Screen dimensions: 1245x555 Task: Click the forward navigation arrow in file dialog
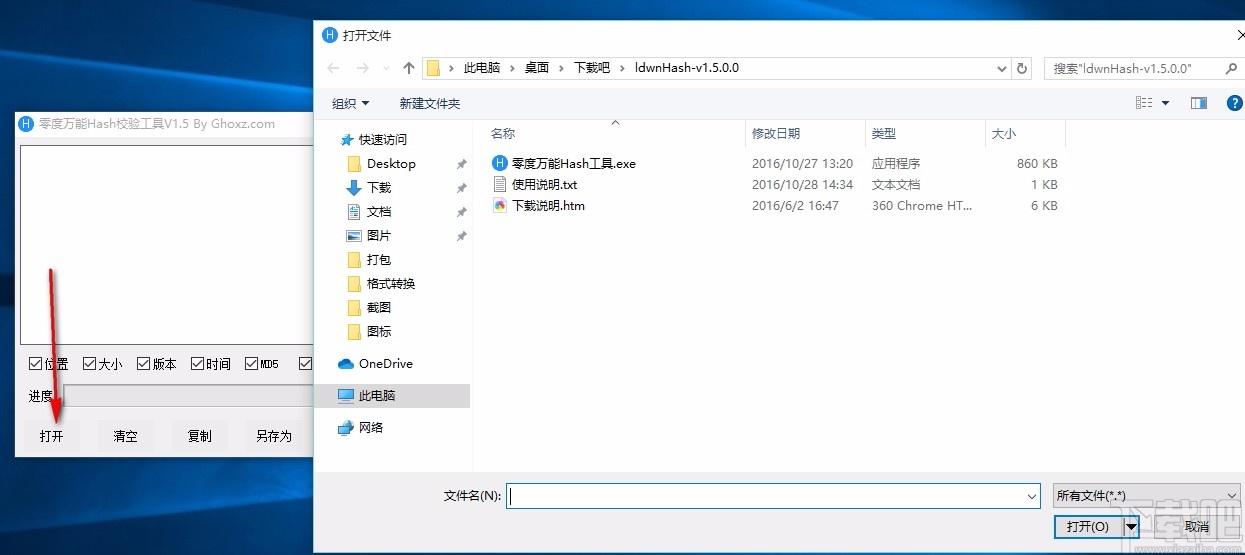[x=363, y=68]
